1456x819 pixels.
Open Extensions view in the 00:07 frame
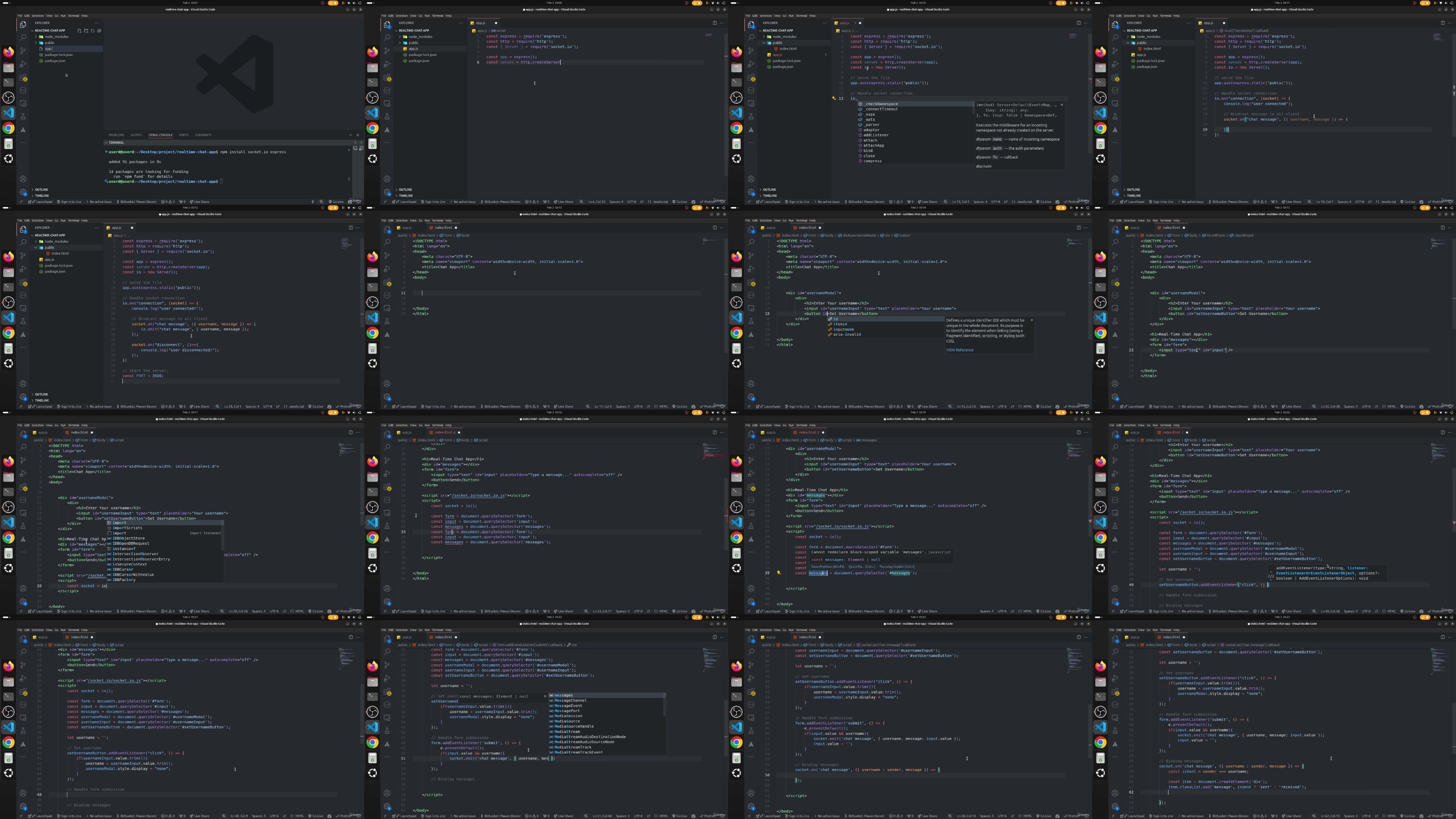coord(23,77)
